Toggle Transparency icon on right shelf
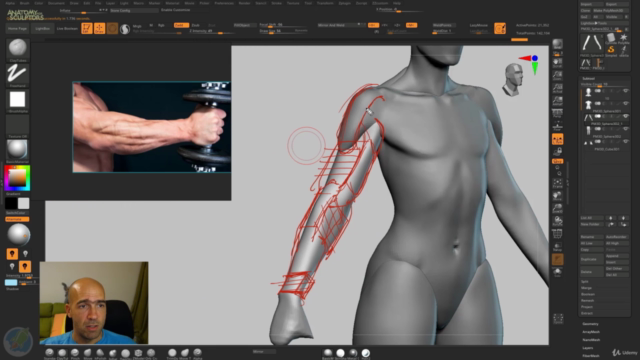 (x=557, y=247)
